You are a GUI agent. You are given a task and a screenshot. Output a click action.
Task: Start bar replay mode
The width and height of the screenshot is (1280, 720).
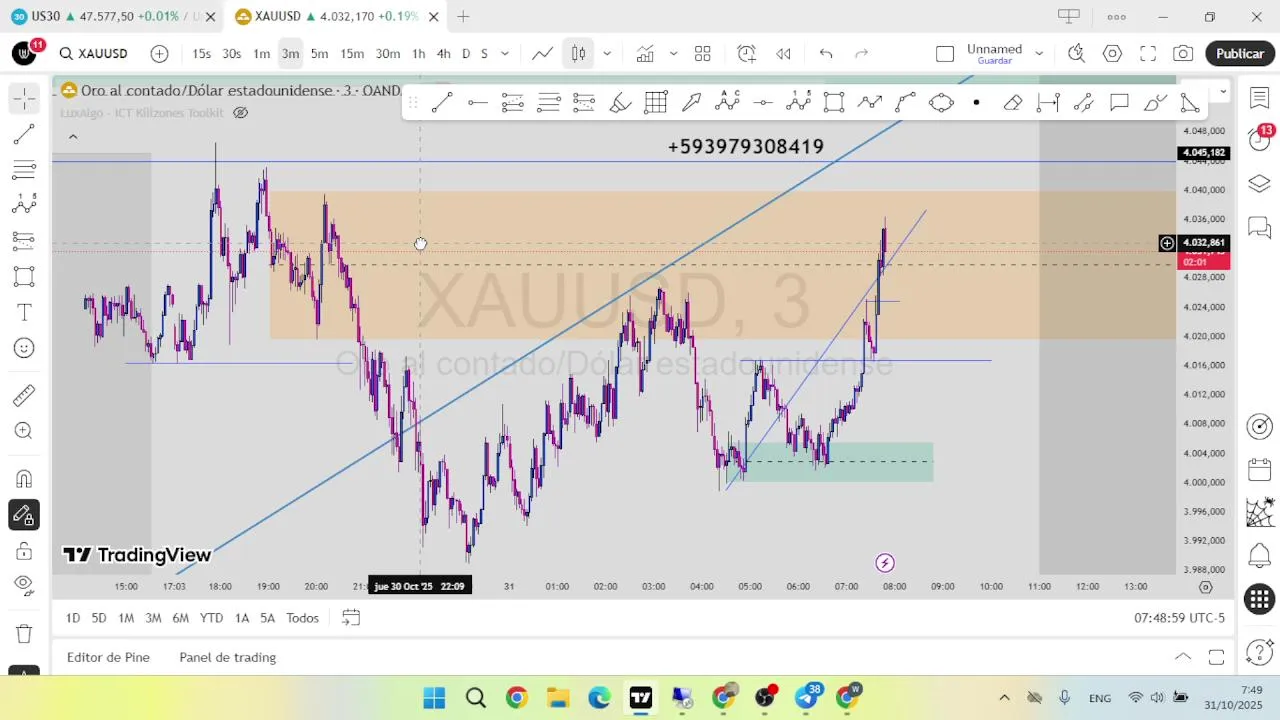784,54
